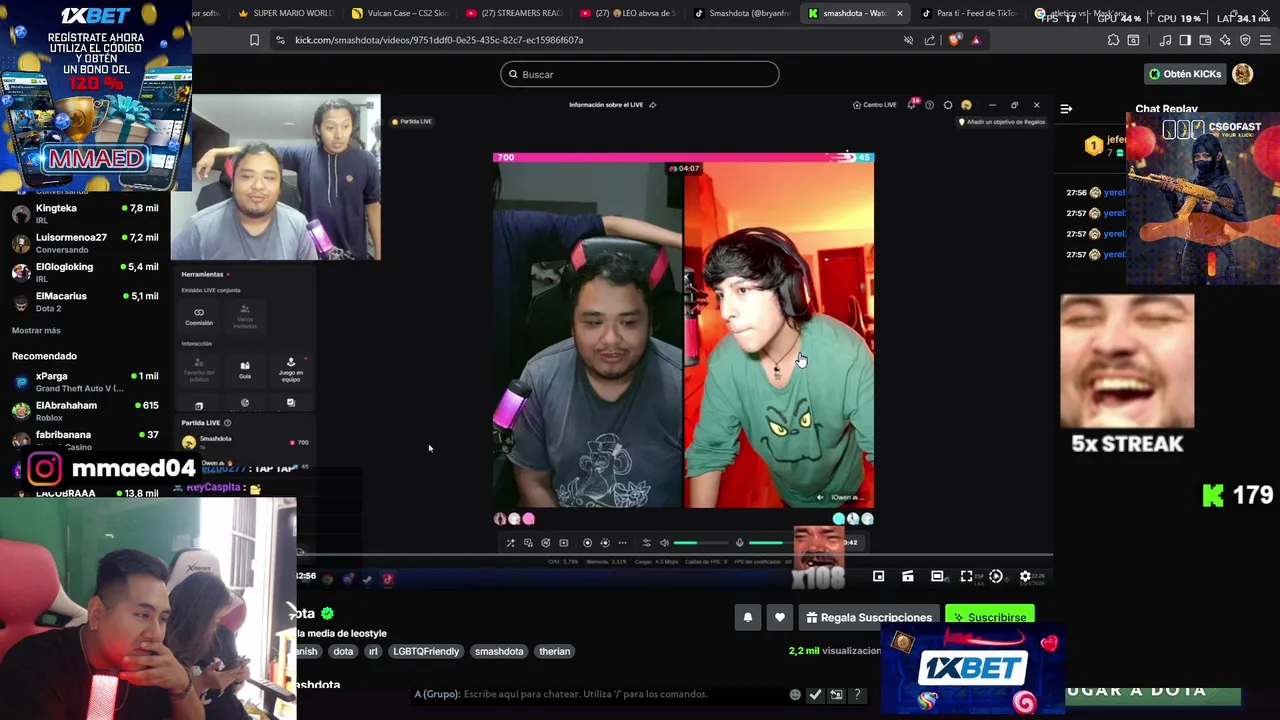
Task: Click Añadir un objetivo de Regalos in the video
Action: [1002, 122]
